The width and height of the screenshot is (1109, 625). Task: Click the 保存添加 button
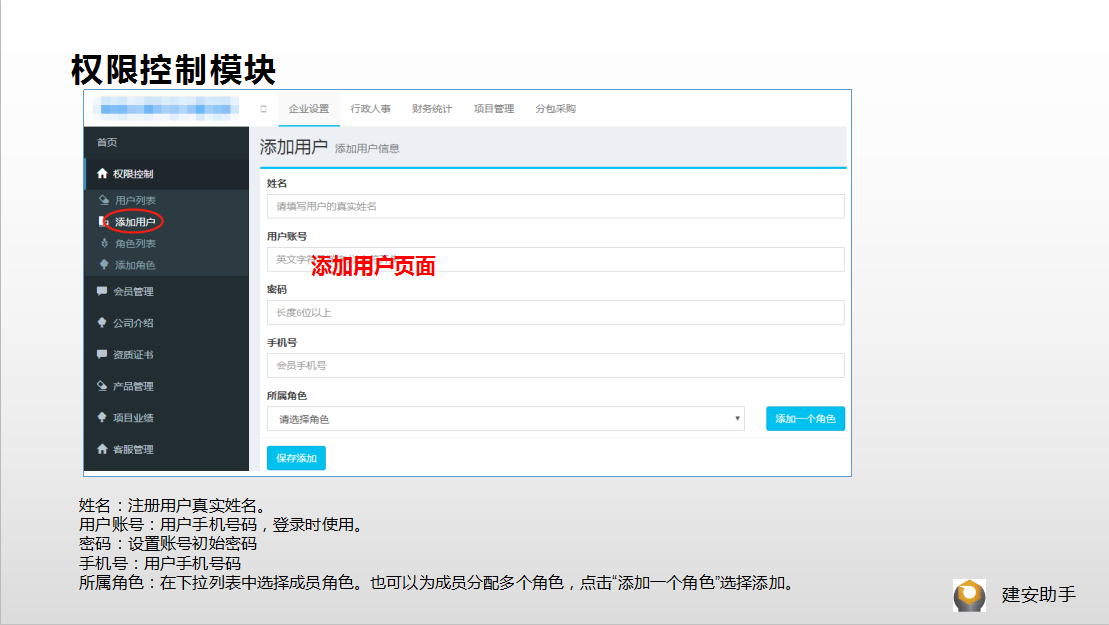296,458
